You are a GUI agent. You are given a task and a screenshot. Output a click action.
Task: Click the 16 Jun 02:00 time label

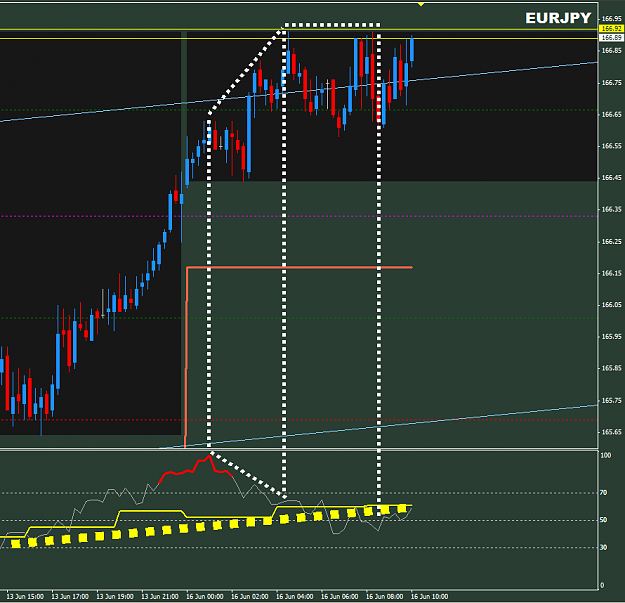[x=250, y=596]
